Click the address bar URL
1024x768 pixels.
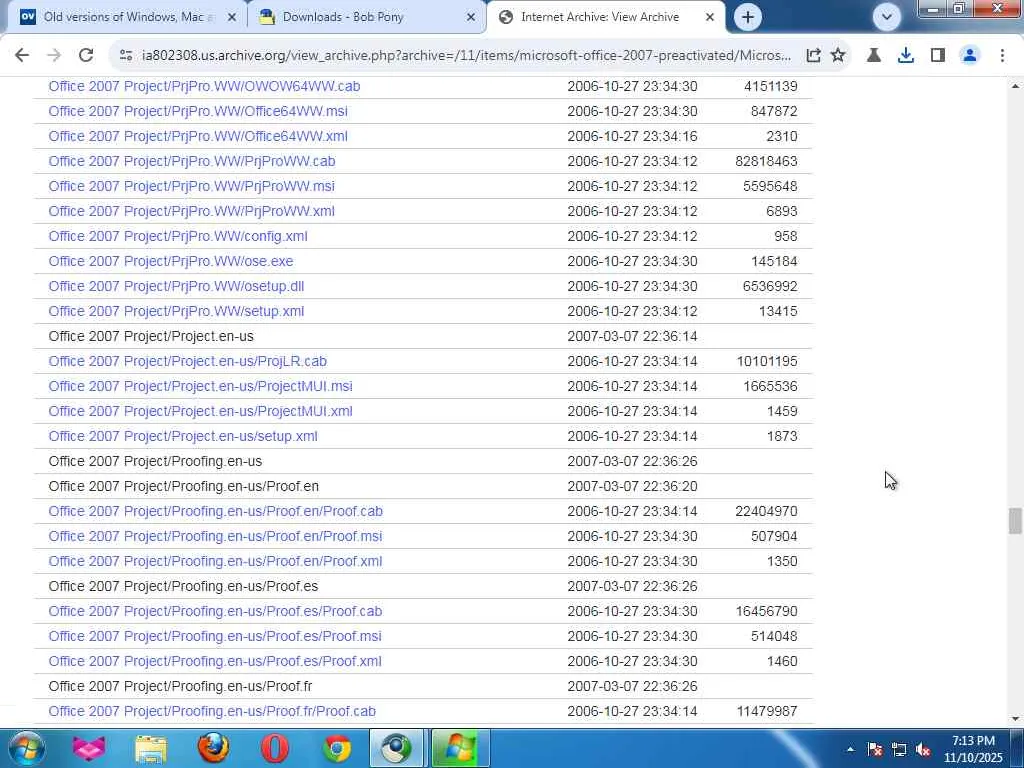point(466,56)
